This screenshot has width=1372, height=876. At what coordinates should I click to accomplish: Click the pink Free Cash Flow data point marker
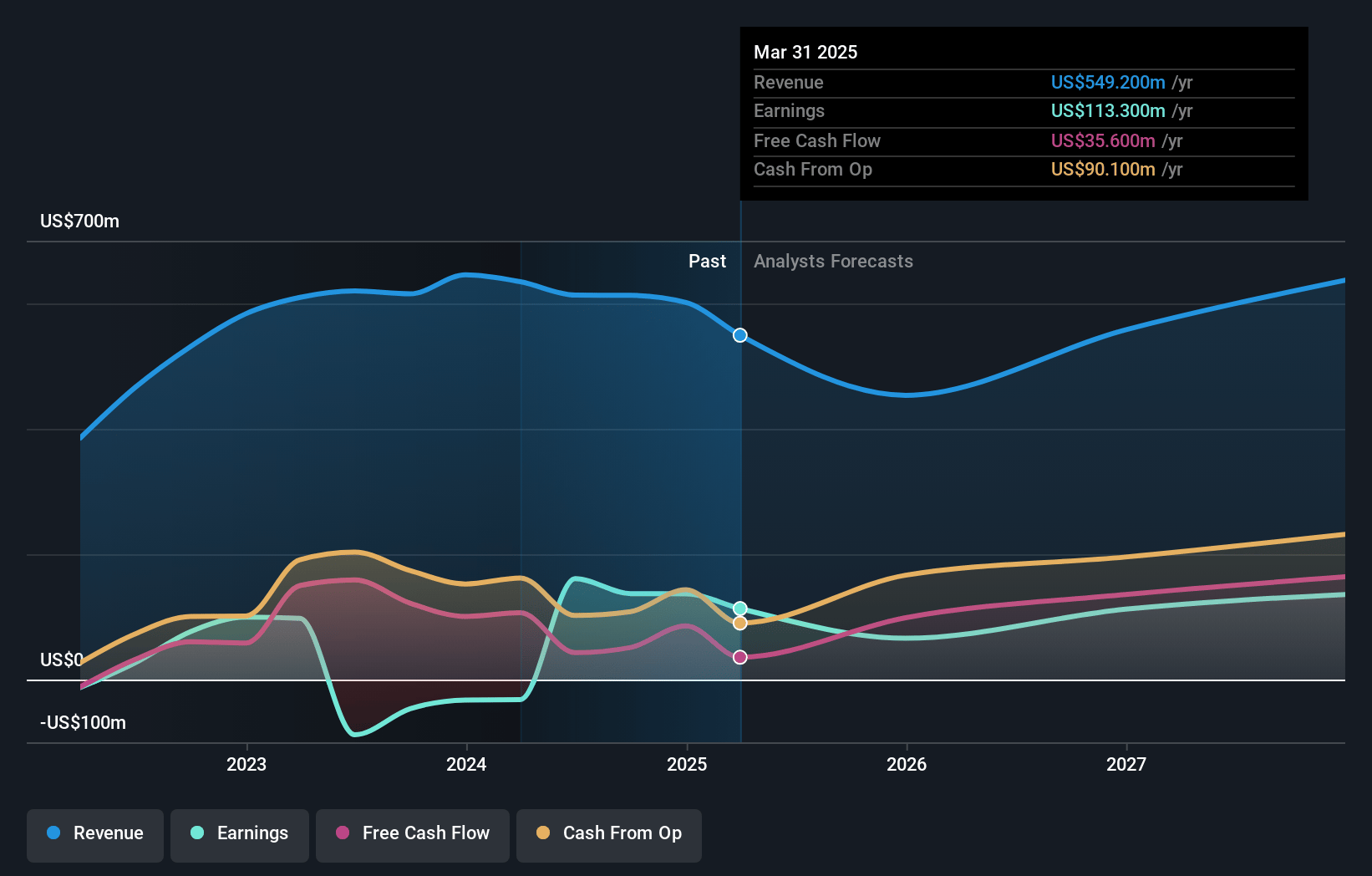[x=740, y=657]
